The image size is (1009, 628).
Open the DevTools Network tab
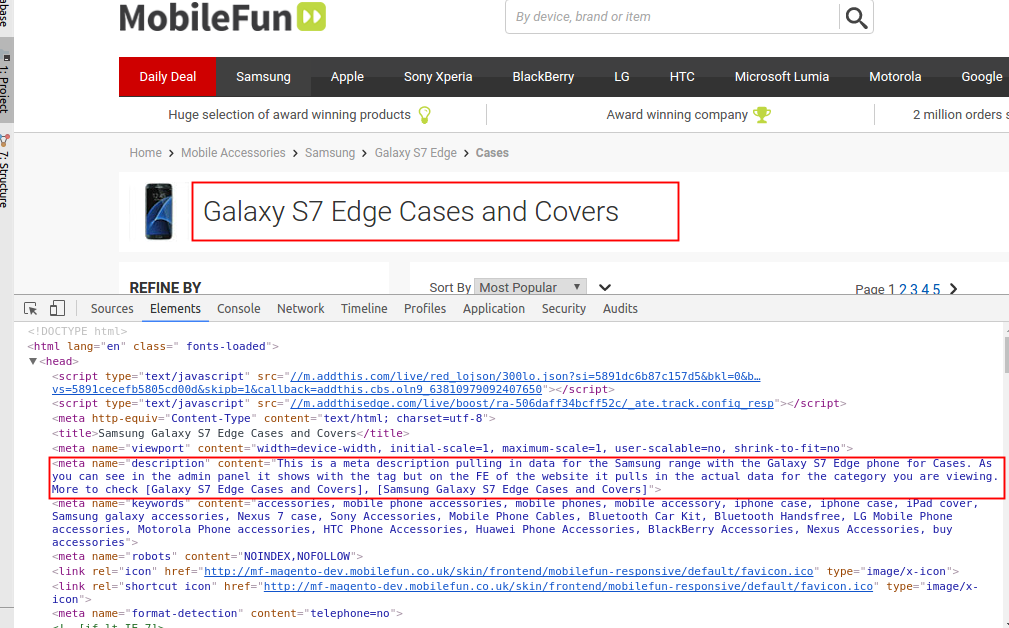[301, 309]
